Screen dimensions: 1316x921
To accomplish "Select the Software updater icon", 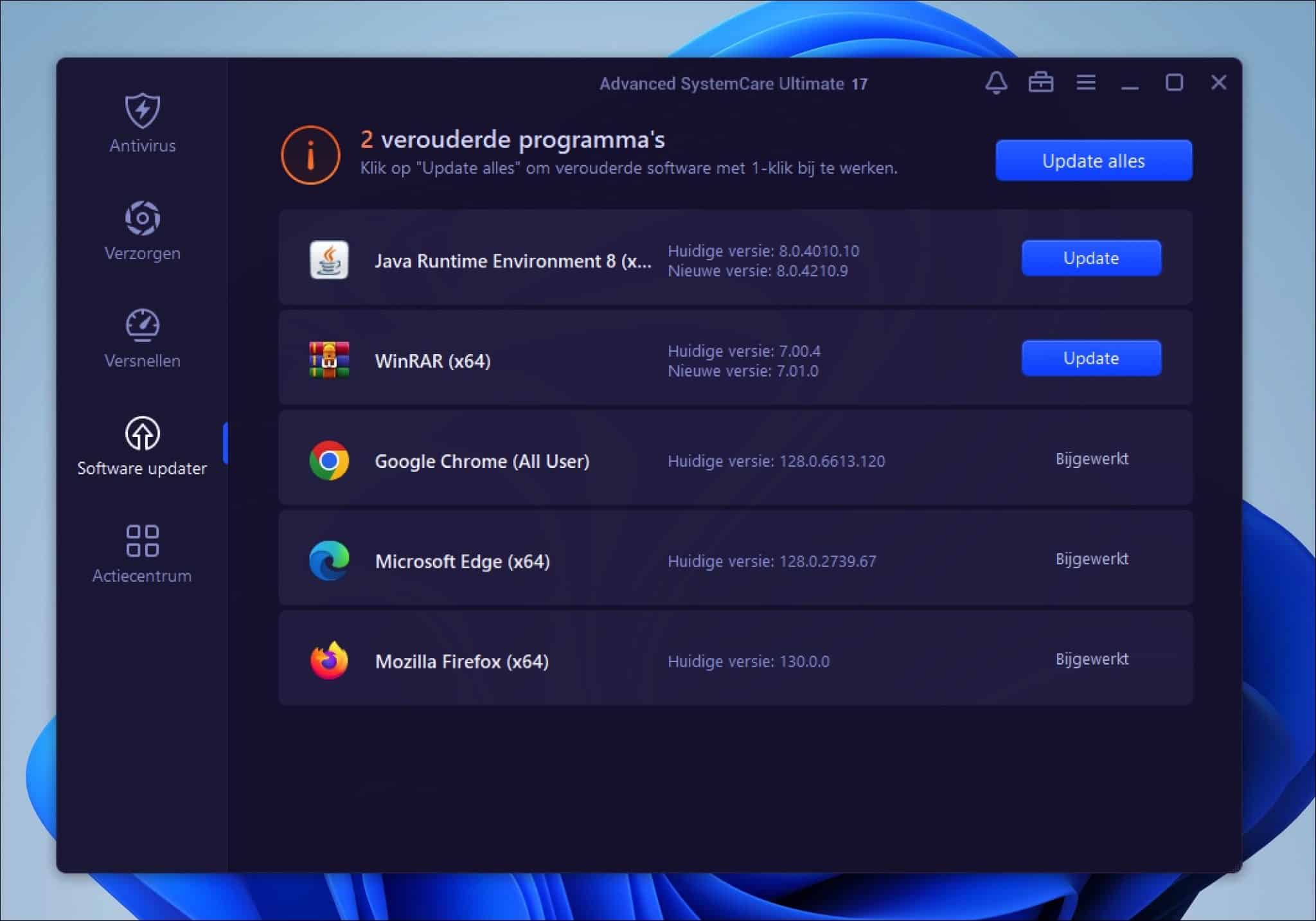I will pos(143,436).
